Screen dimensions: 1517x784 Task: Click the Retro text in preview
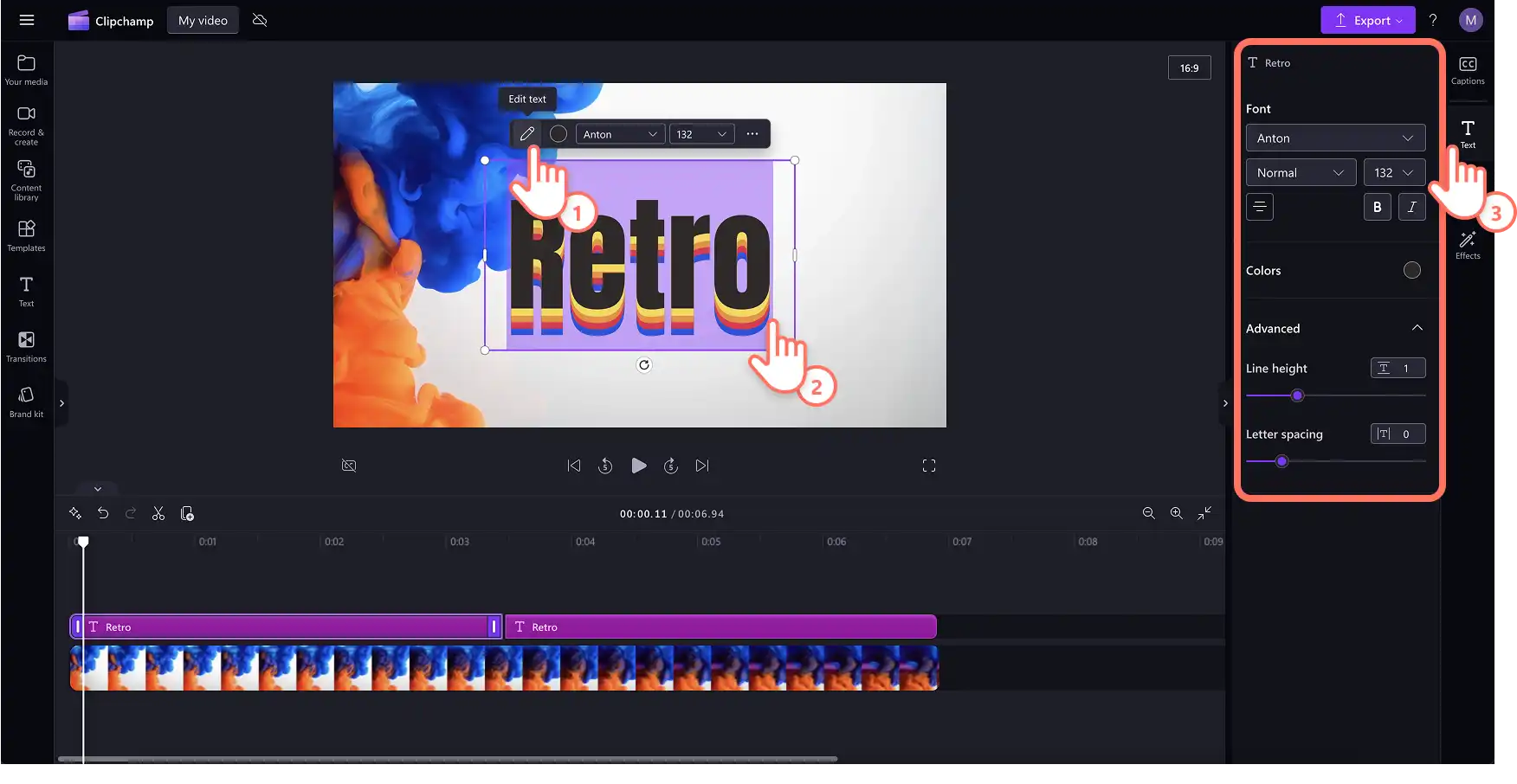click(640, 268)
